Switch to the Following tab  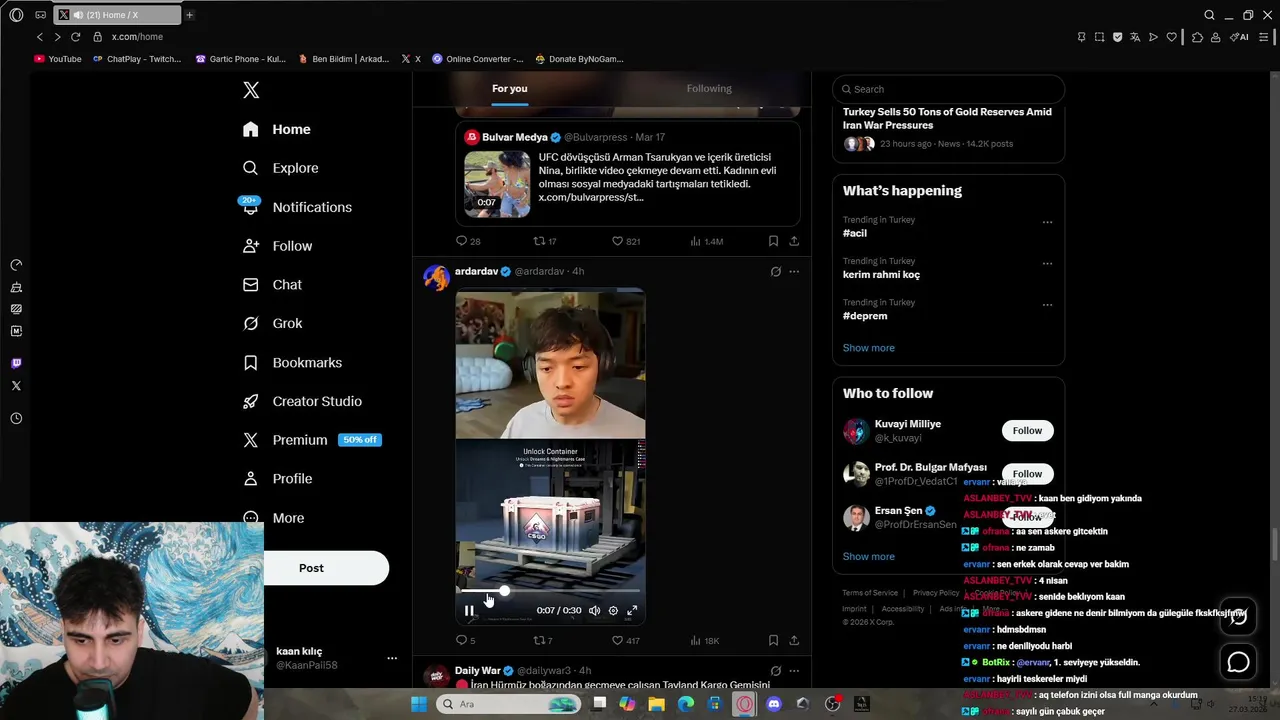pos(709,88)
